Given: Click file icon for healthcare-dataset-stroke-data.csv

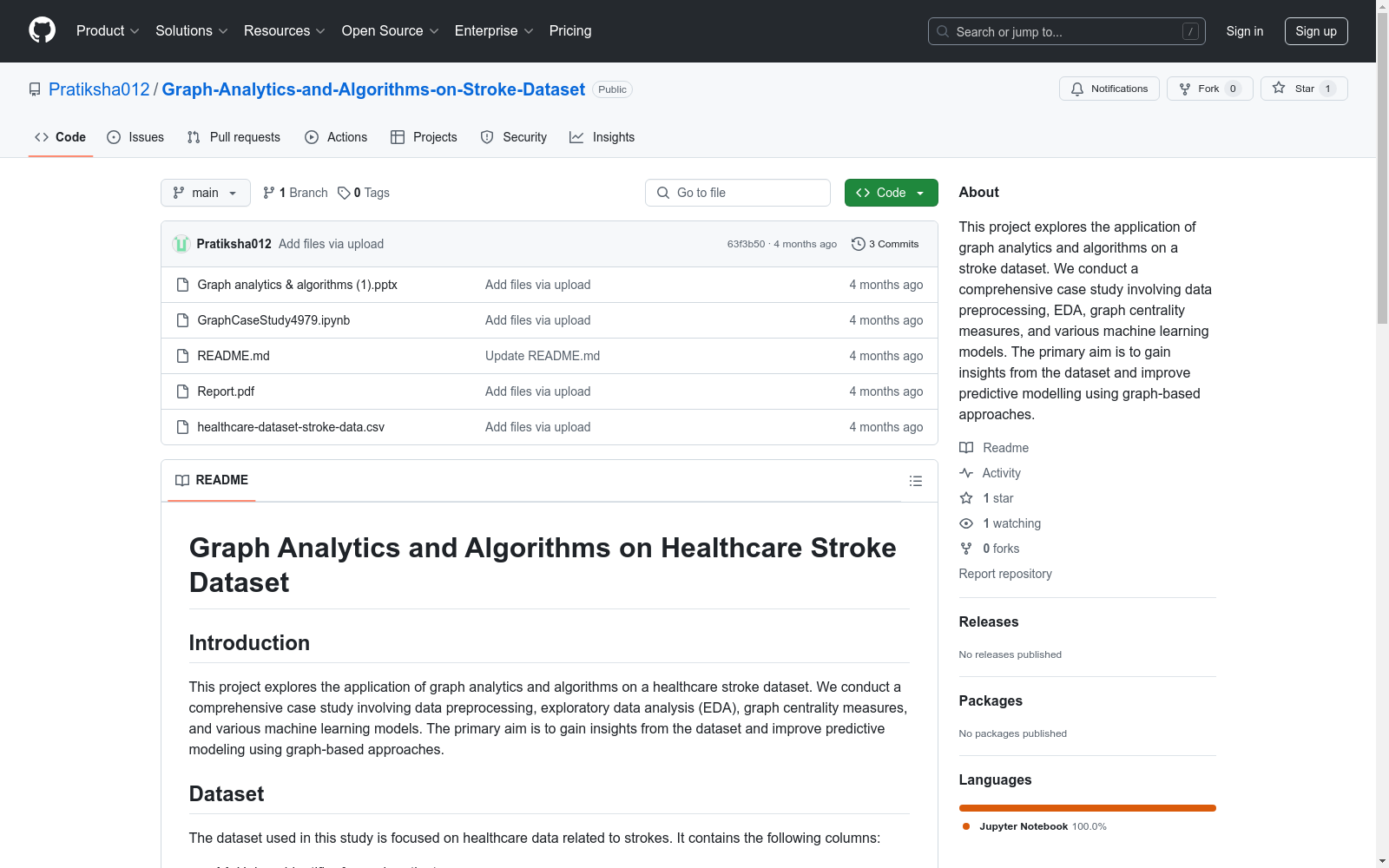Looking at the screenshot, I should pyautogui.click(x=182, y=427).
